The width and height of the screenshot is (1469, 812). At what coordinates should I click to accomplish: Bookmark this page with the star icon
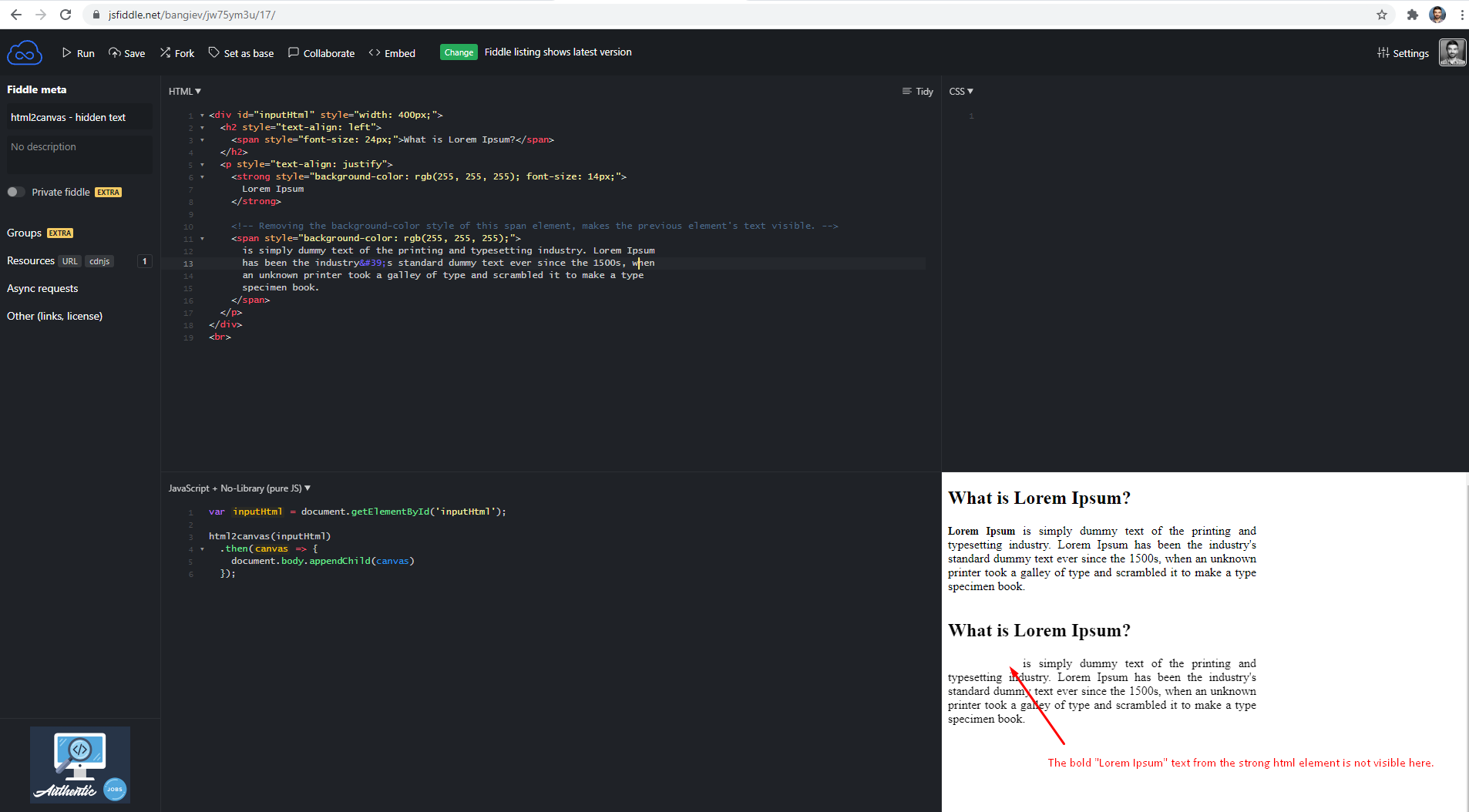[1382, 14]
